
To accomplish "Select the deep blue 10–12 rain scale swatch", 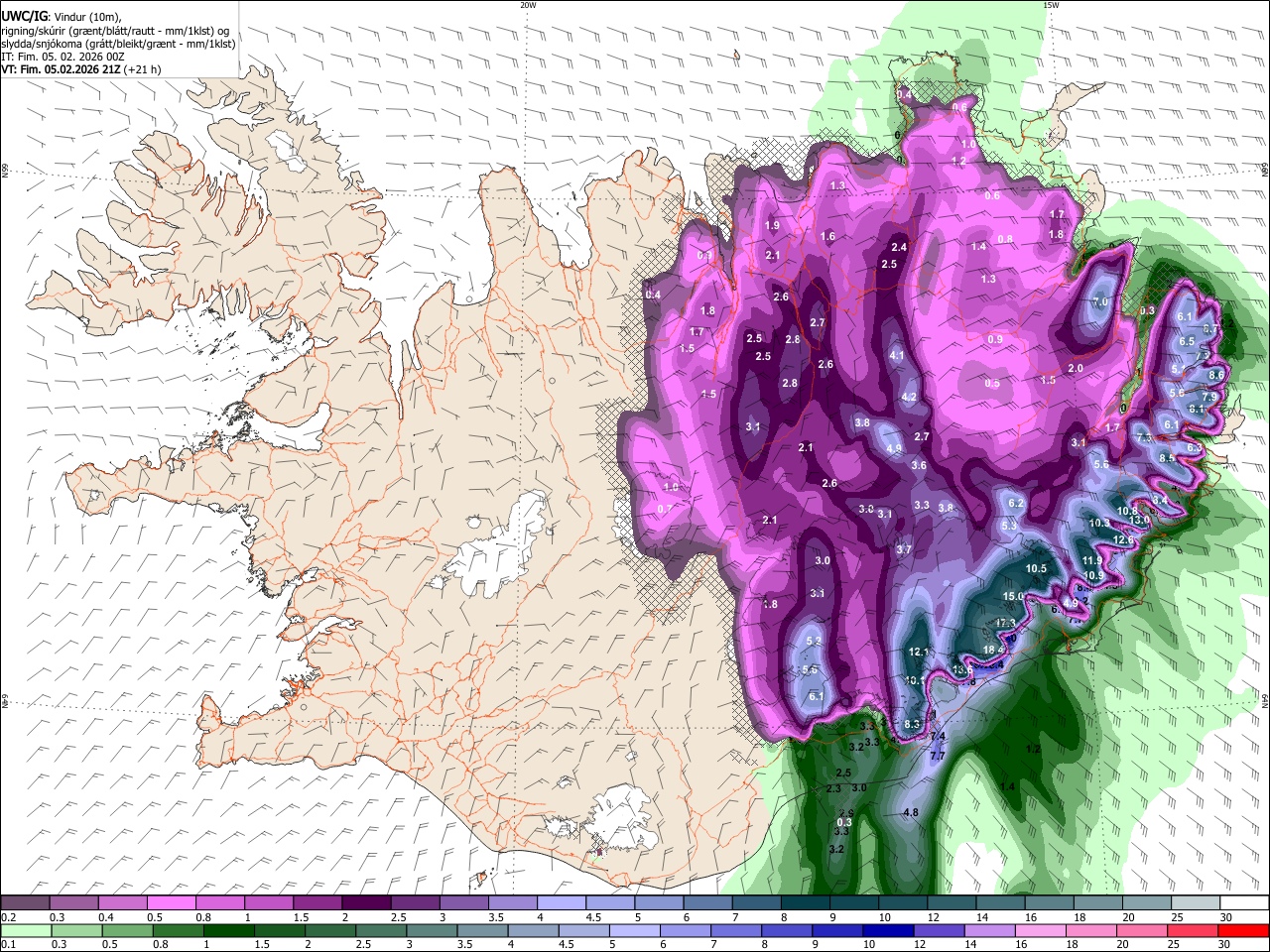I will click(x=888, y=930).
